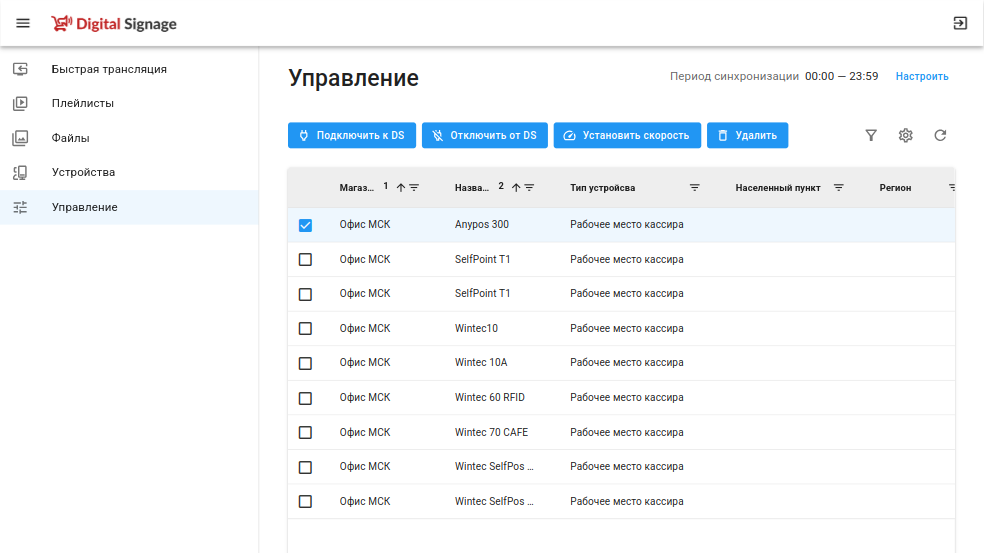
Task: Click the logout icon in header
Action: 960,23
